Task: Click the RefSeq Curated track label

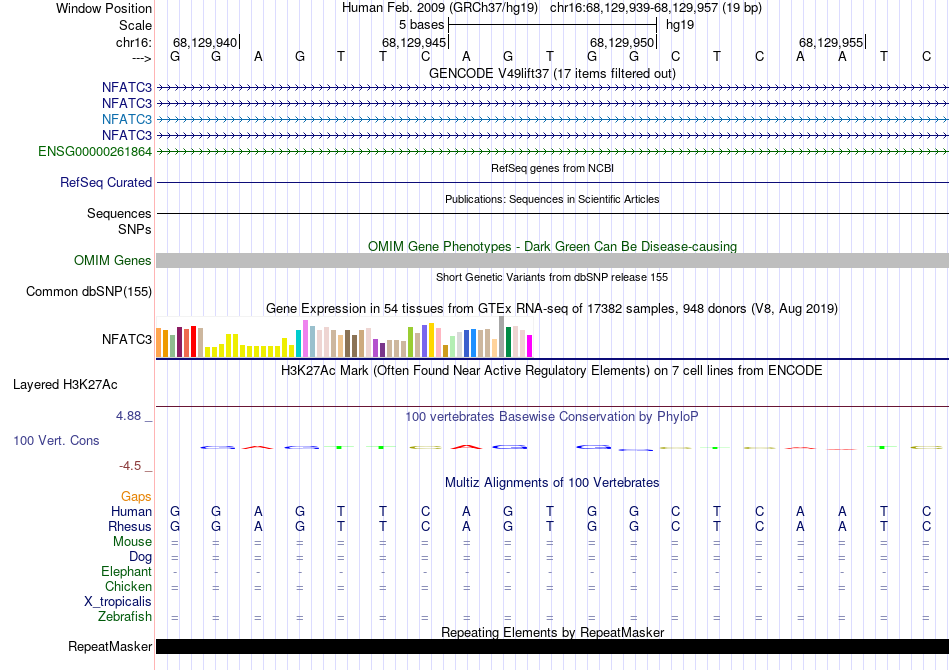Action: 106,183
